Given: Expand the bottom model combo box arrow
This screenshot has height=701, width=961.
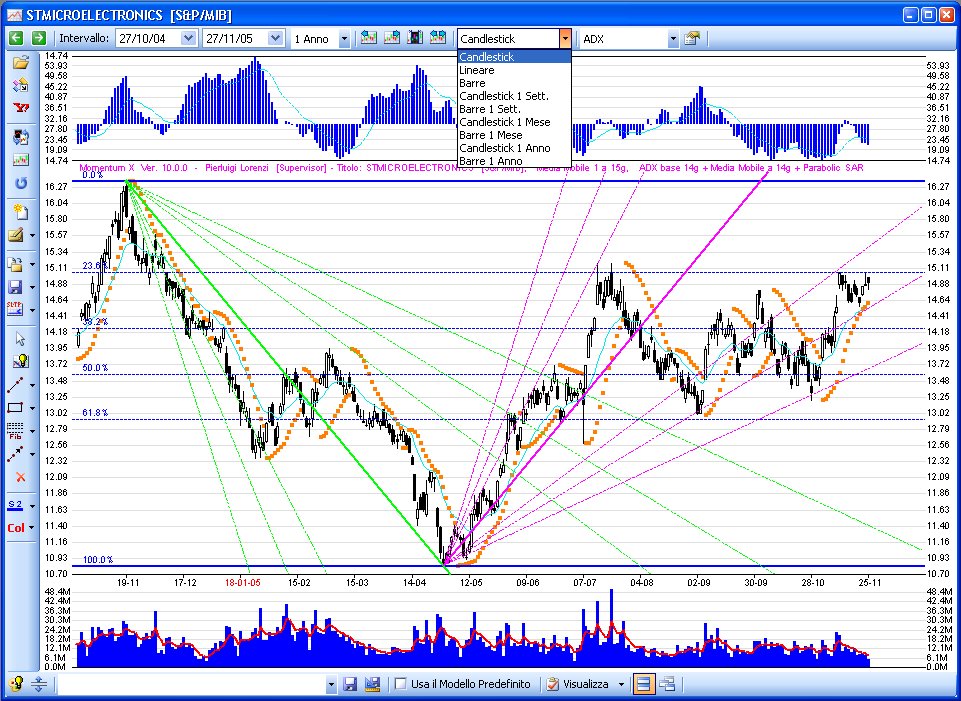Looking at the screenshot, I should point(332,684).
